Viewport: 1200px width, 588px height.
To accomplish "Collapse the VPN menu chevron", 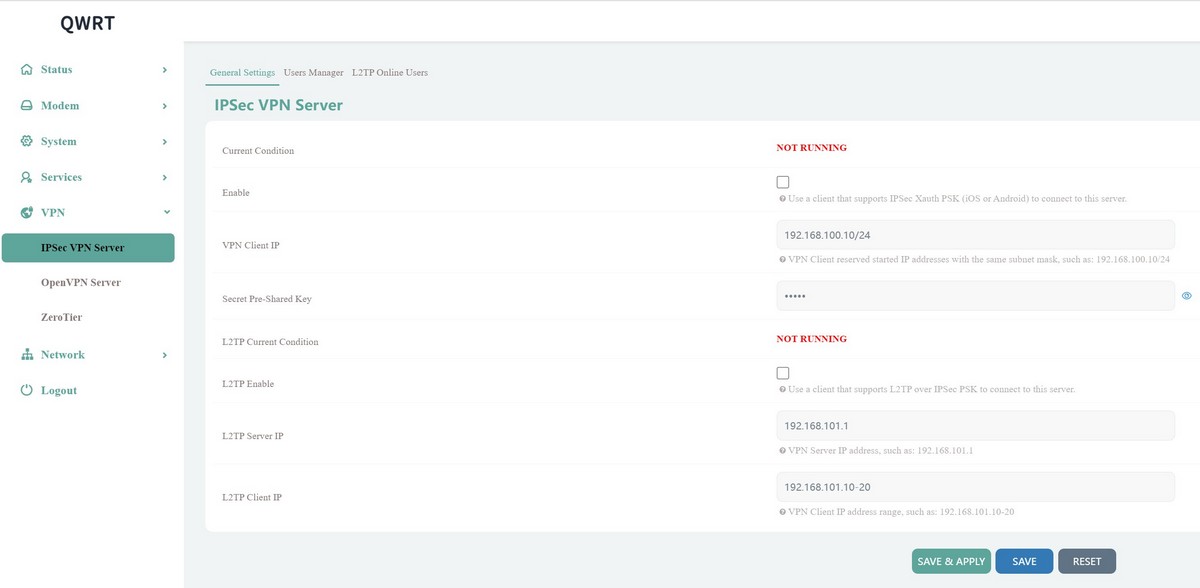I will coord(166,212).
